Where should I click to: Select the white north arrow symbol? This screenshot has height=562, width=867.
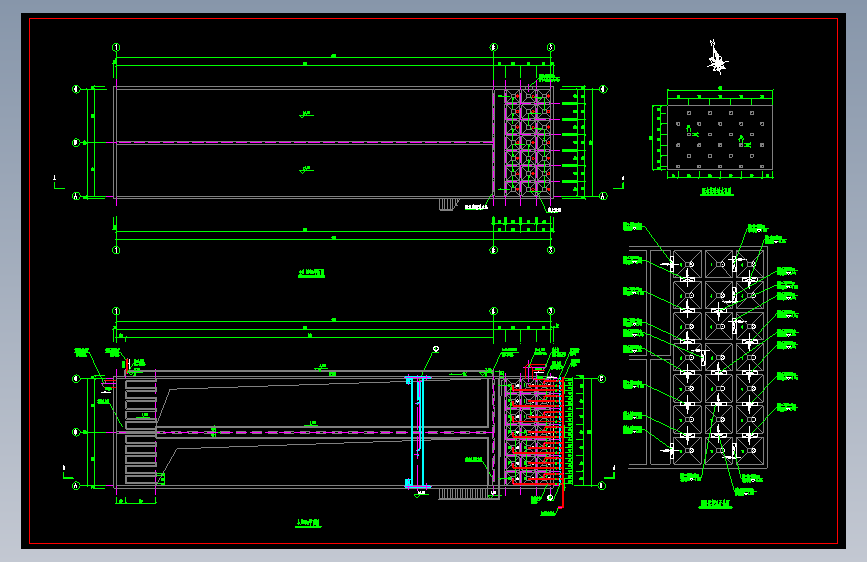pos(717,58)
